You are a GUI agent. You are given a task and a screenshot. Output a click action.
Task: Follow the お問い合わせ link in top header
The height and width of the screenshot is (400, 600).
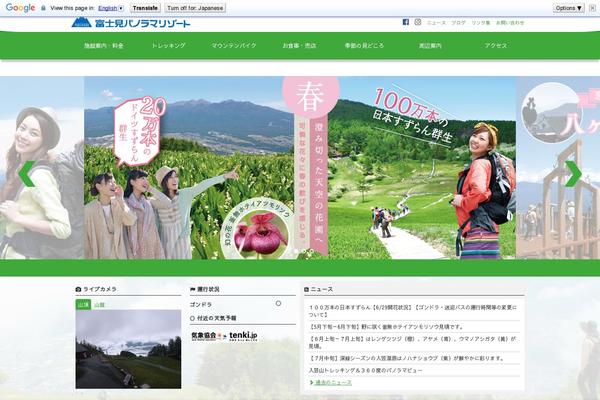pos(510,23)
